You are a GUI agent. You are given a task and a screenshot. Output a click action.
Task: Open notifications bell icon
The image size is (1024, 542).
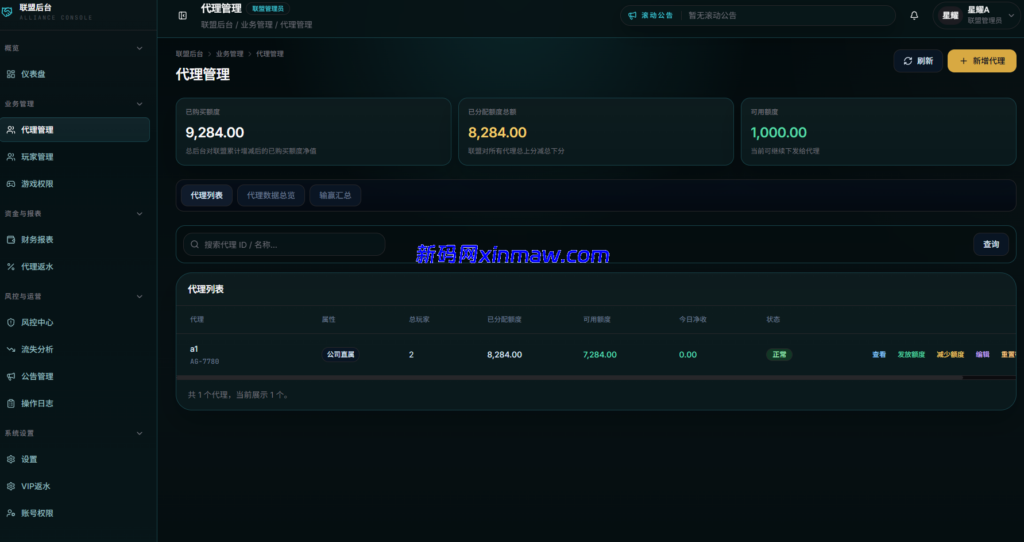tap(914, 16)
